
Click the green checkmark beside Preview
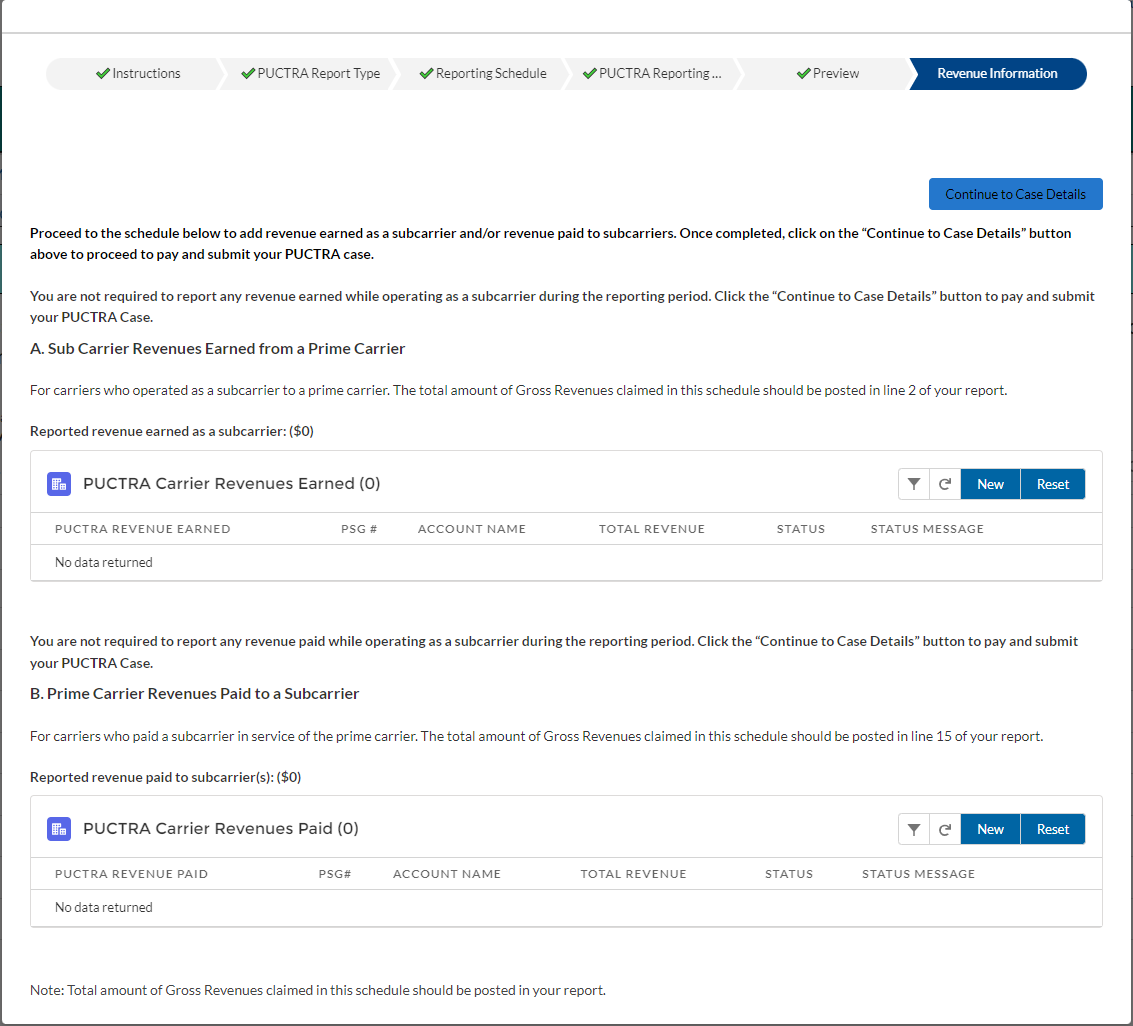click(803, 74)
